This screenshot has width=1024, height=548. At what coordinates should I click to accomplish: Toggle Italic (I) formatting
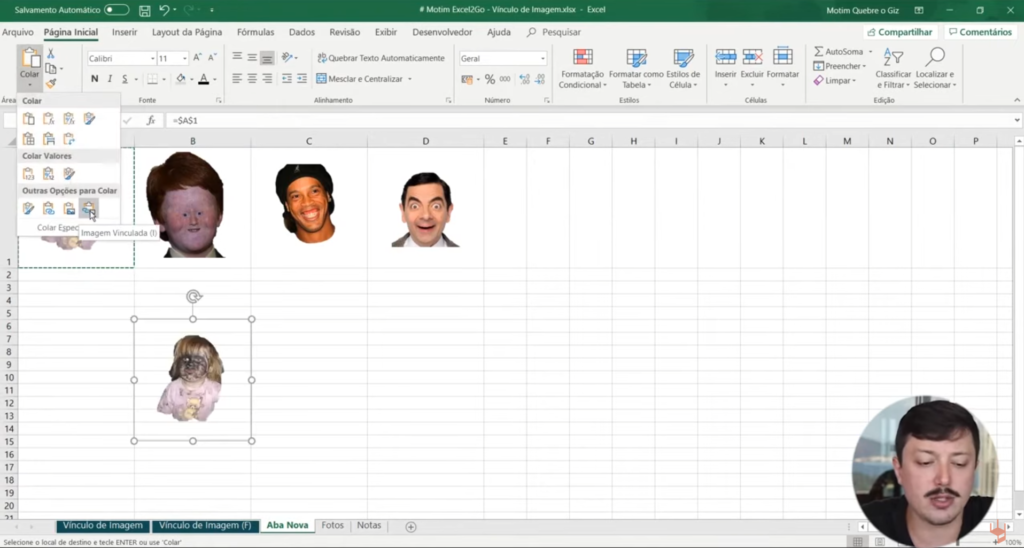click(x=109, y=78)
